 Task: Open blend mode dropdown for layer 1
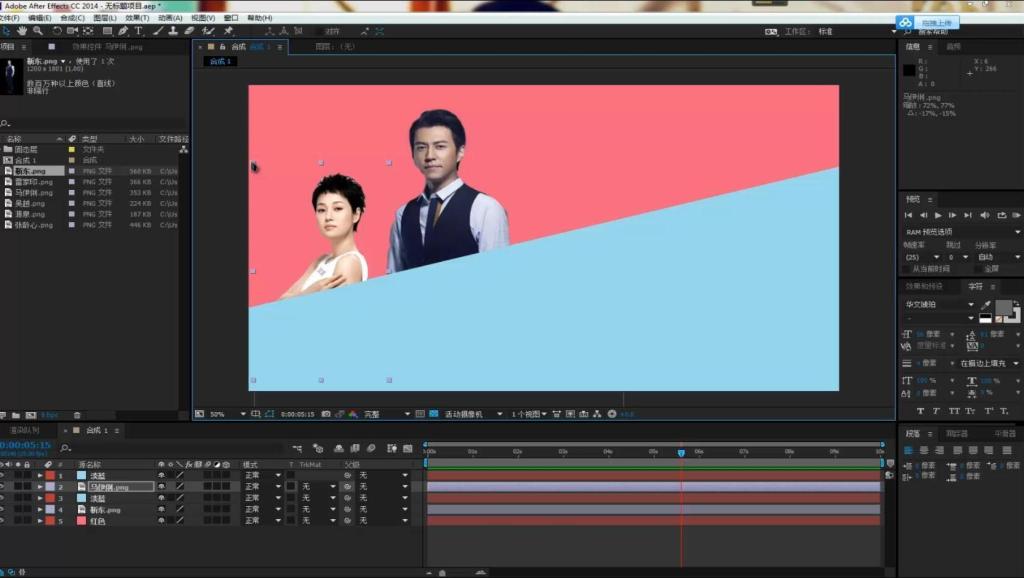coord(263,475)
